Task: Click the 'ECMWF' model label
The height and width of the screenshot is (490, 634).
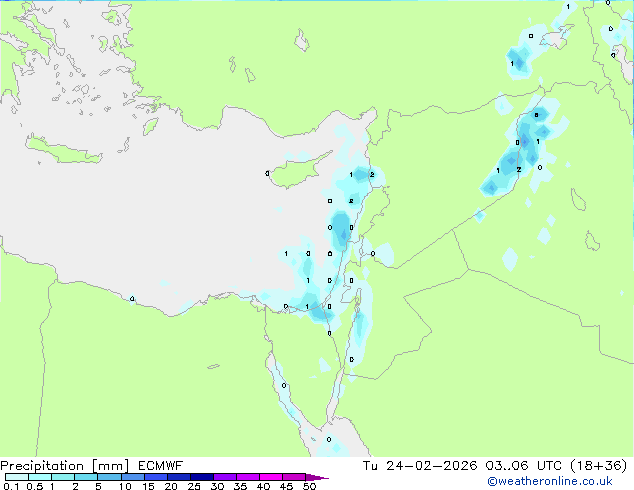Action: (x=161, y=466)
